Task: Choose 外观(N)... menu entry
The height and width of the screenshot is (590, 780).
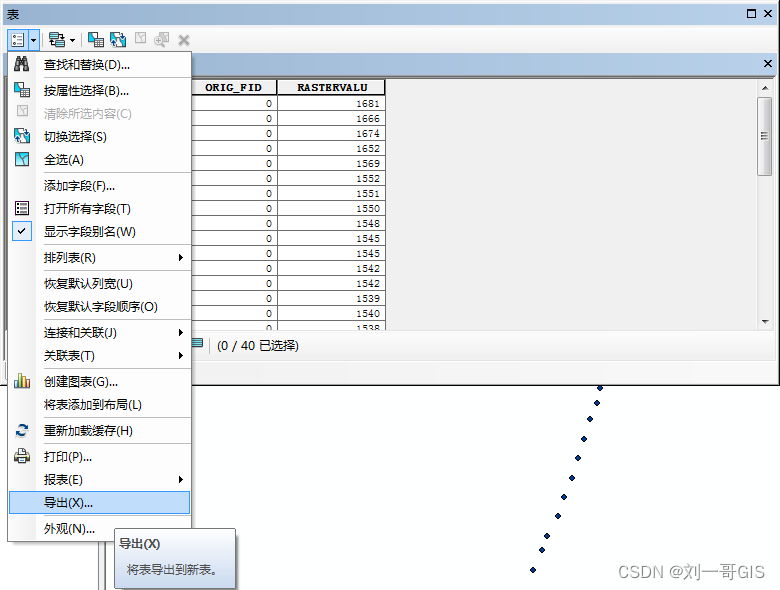Action: 99,528
